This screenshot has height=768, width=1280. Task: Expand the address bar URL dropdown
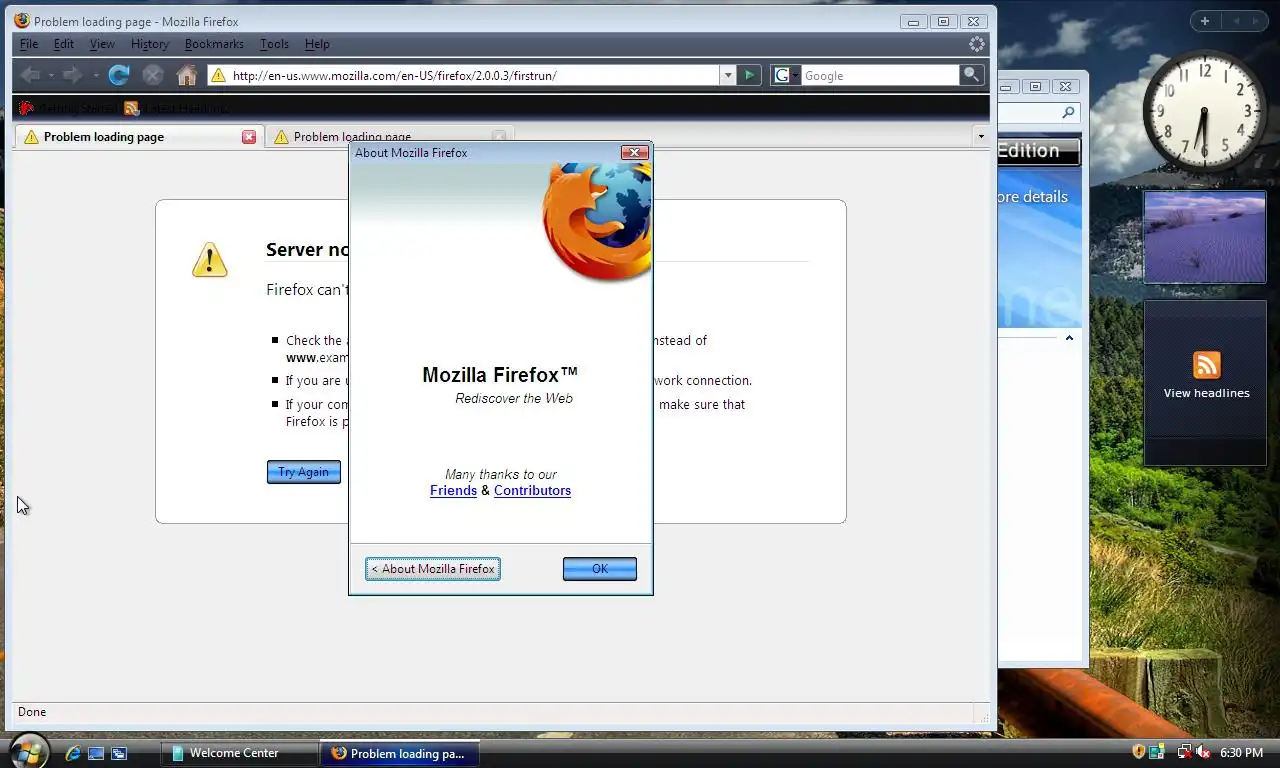[728, 75]
